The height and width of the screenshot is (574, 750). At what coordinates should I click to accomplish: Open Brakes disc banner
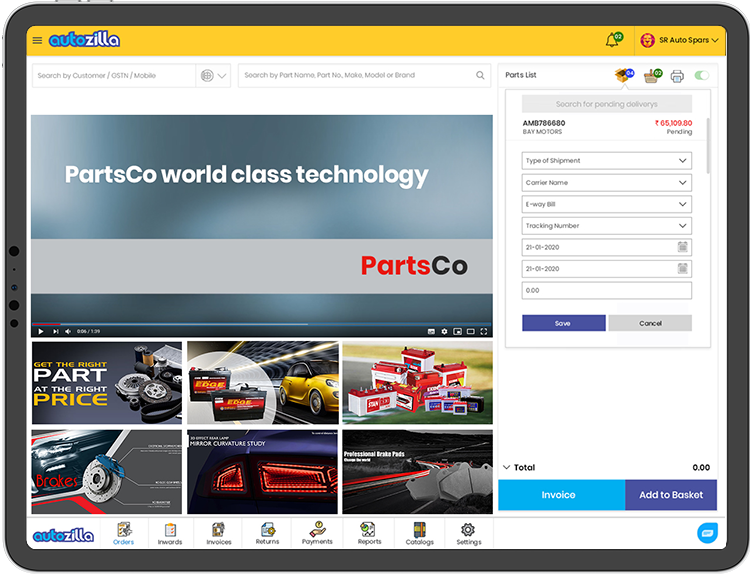pos(107,472)
